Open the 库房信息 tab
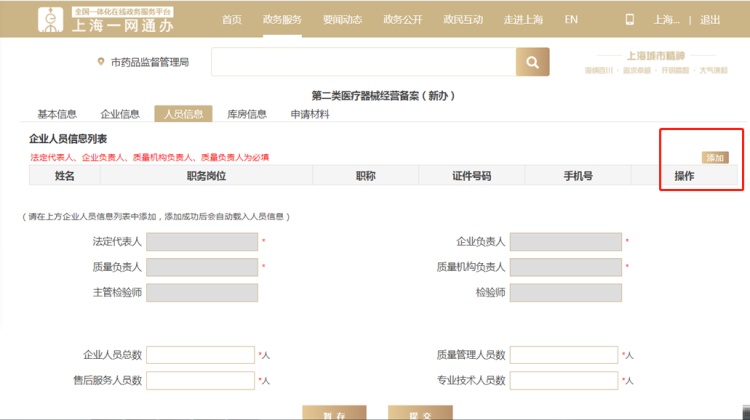This screenshot has height=420, width=750. pyautogui.click(x=247, y=114)
